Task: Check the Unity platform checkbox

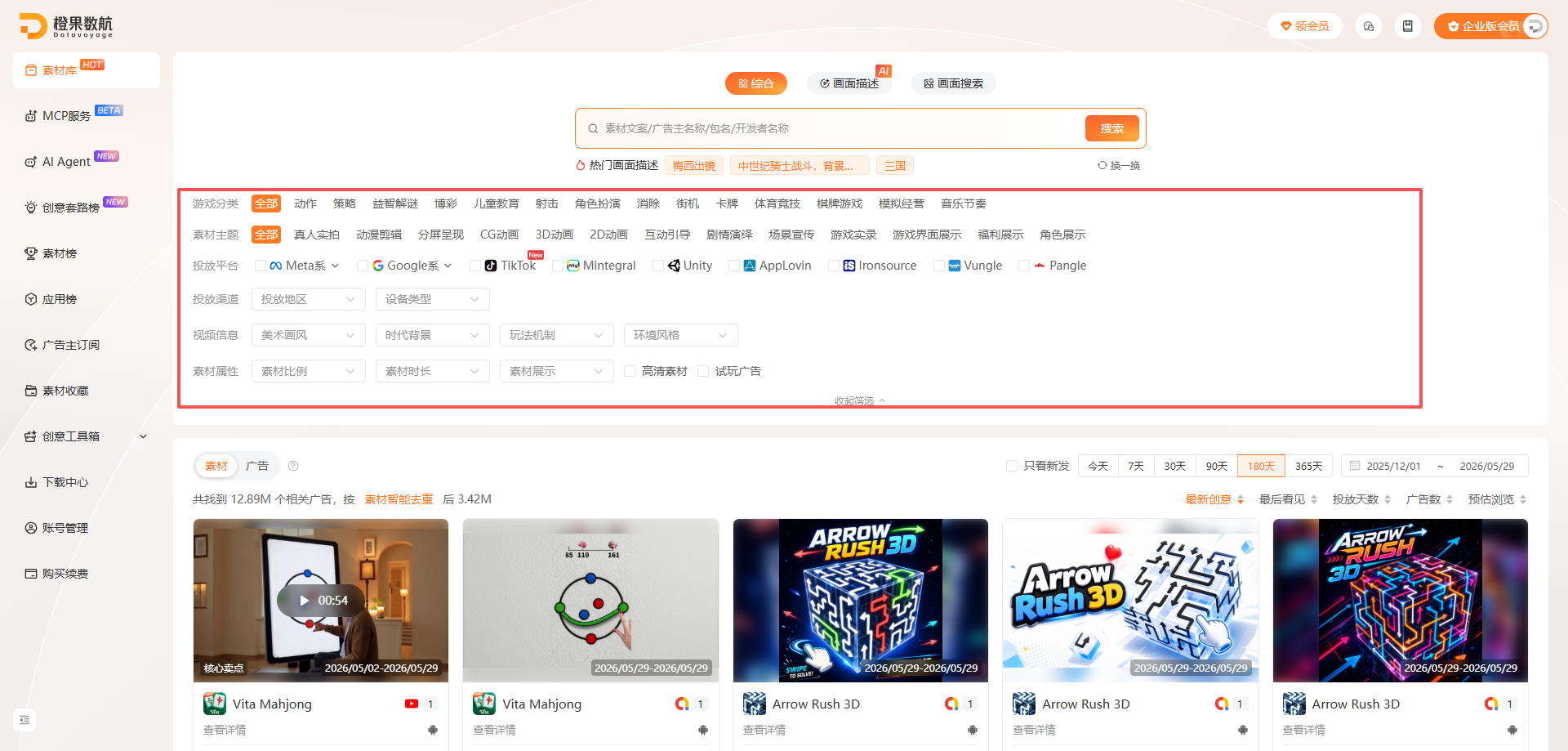Action: (658, 266)
